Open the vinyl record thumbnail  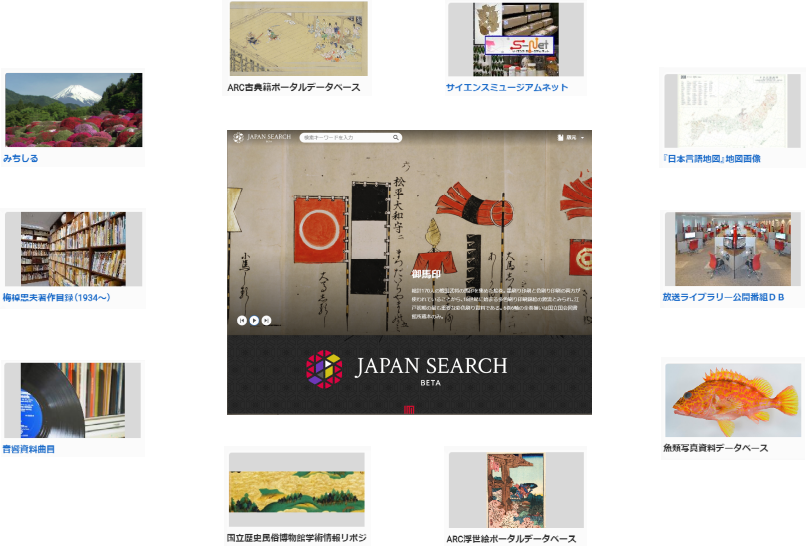[72, 401]
